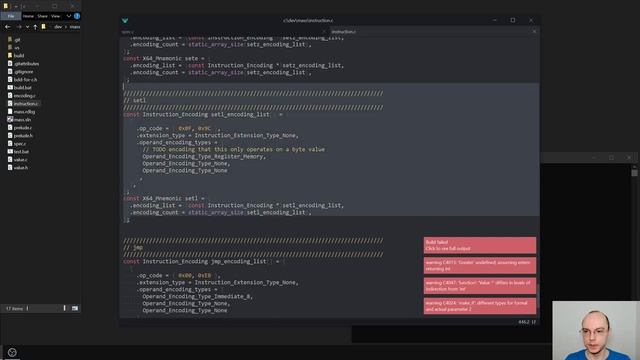Select the spec.c file in Explorer
This screenshot has height=360, width=640.
[20, 144]
